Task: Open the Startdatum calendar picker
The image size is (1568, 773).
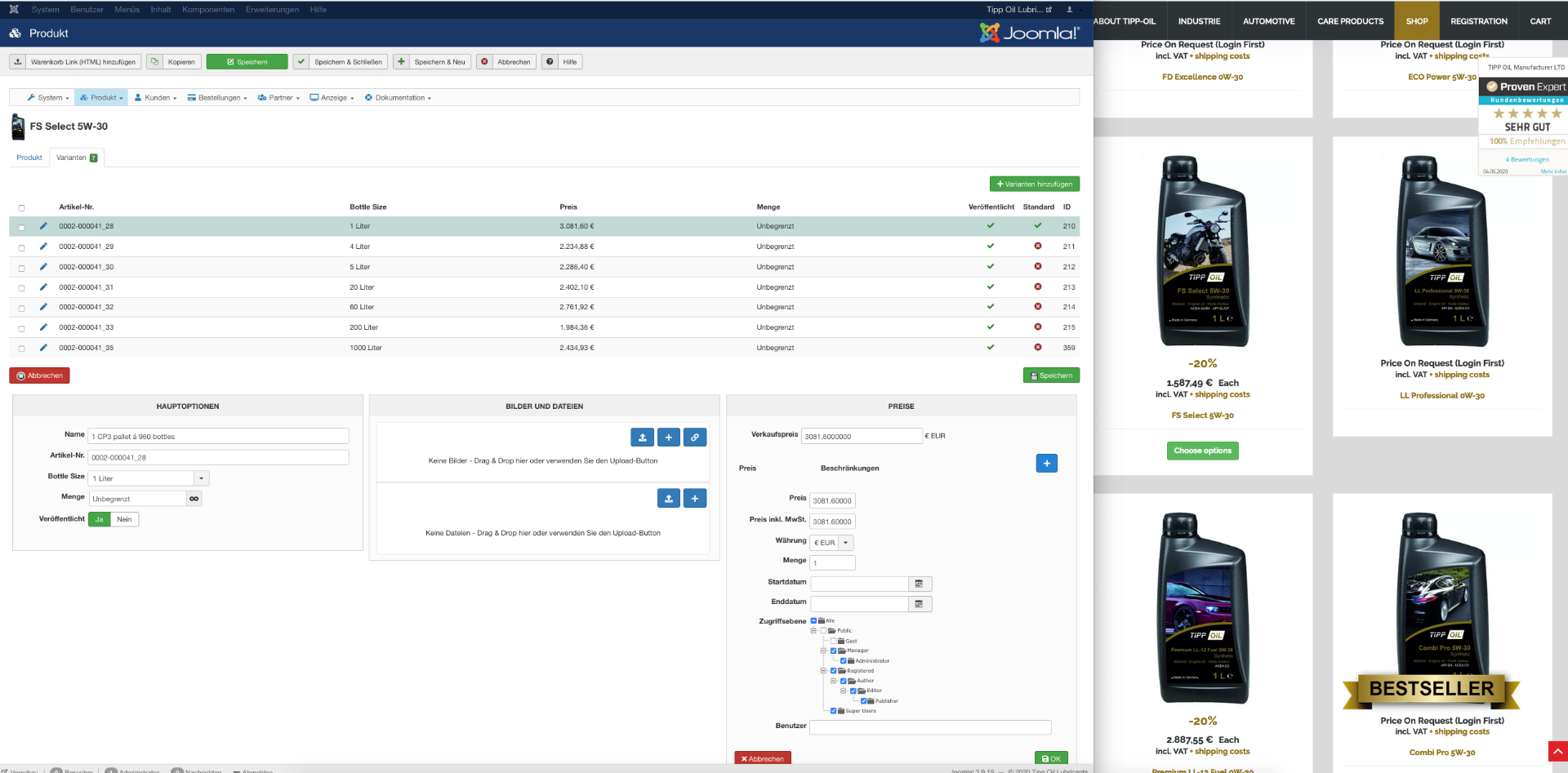Action: tap(920, 584)
